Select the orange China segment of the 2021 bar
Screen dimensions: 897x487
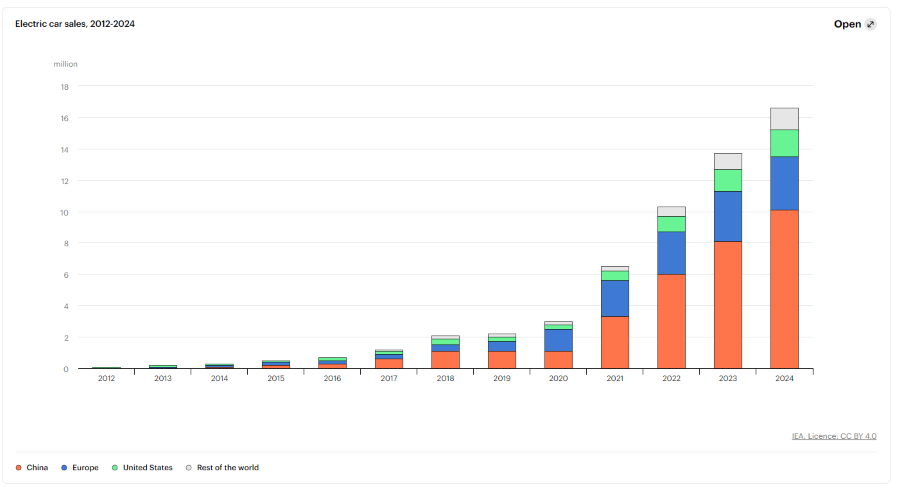pos(615,342)
